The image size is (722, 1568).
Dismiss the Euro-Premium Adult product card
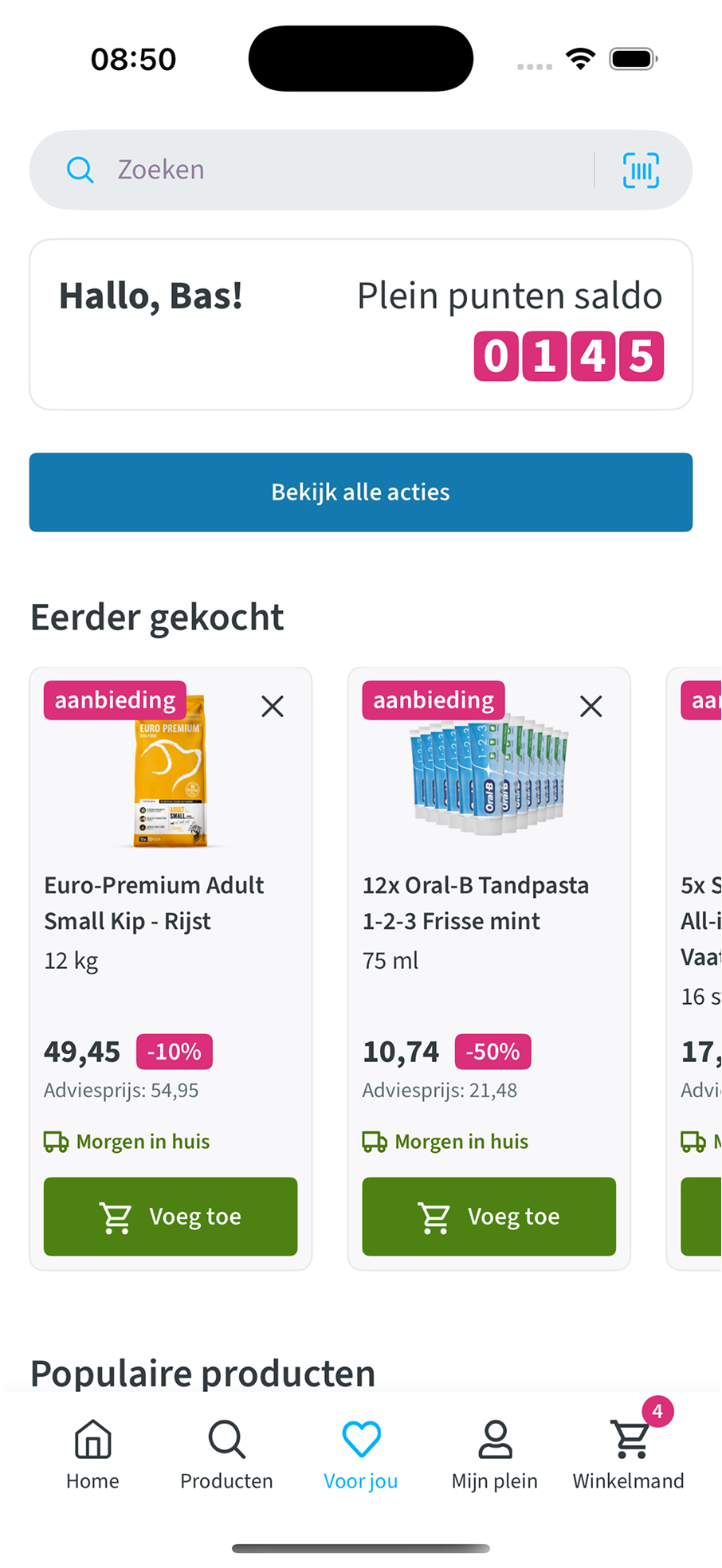click(273, 706)
